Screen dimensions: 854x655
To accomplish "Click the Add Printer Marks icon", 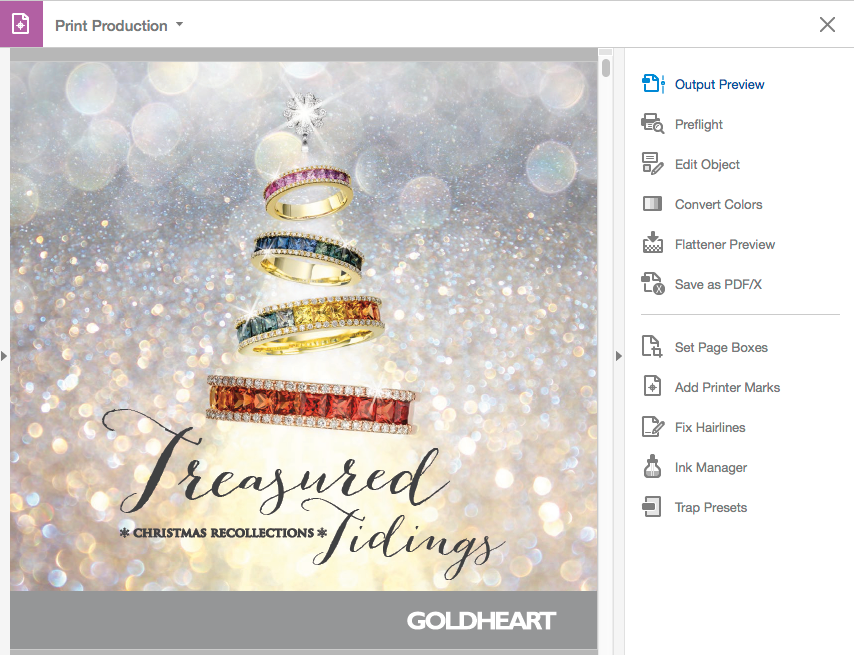I will [652, 387].
